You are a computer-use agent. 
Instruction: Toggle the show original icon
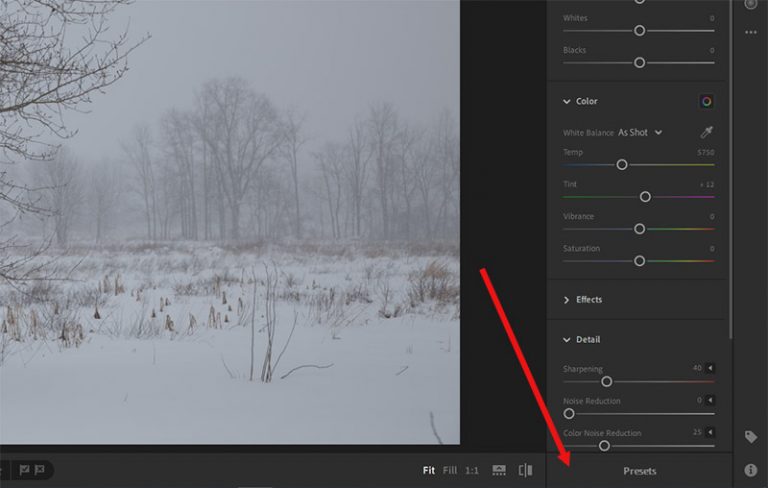pyautogui.click(x=525, y=470)
